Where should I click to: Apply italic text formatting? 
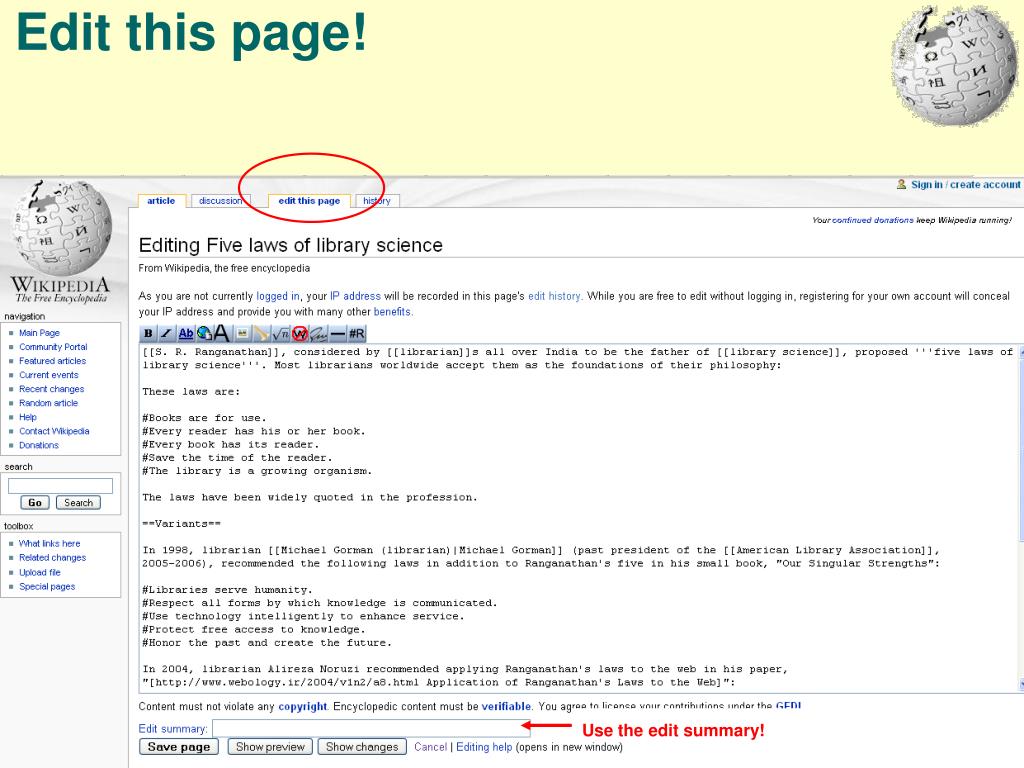(167, 334)
